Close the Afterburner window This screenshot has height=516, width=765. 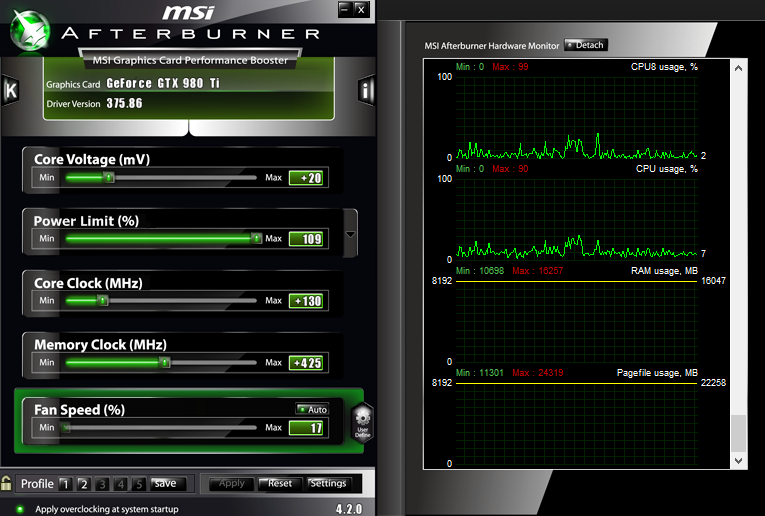pos(362,9)
